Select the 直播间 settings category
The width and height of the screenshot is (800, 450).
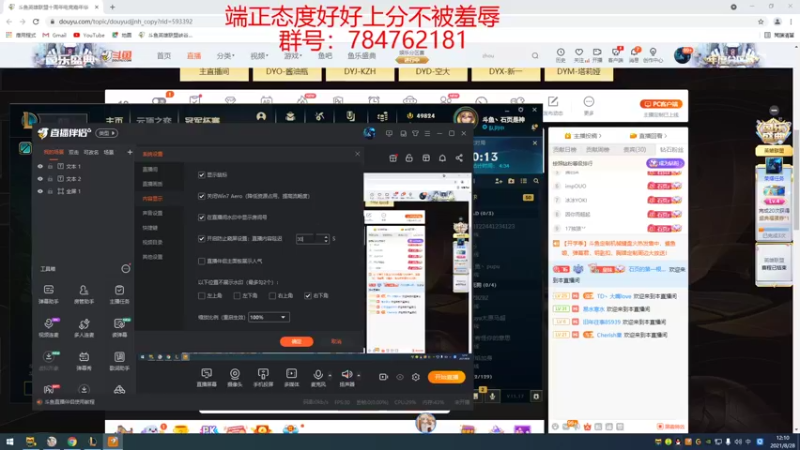150,169
